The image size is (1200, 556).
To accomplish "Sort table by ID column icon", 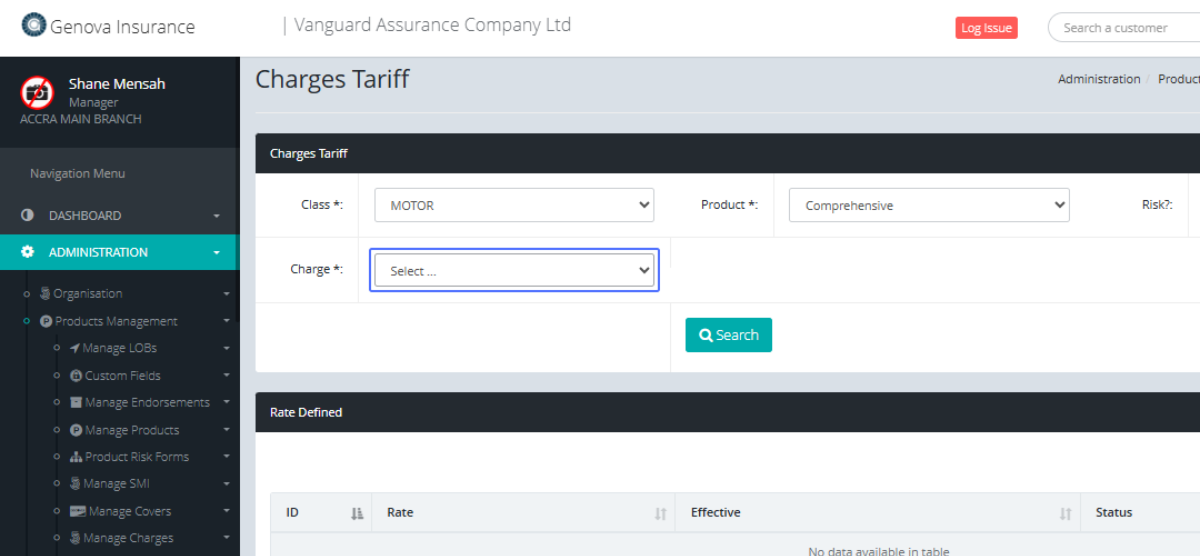I will coord(357,513).
